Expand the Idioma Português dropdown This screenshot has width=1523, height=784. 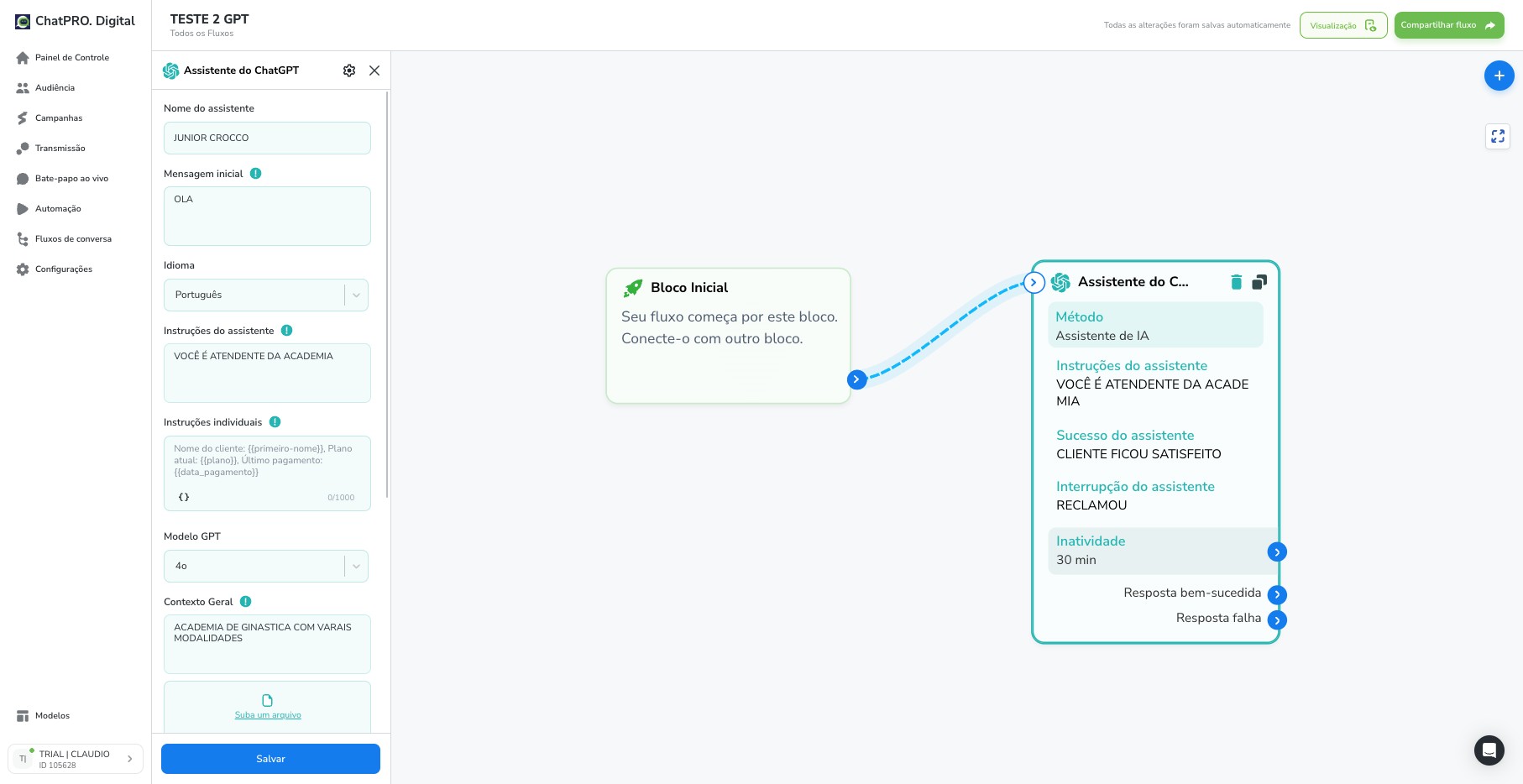pyautogui.click(x=266, y=295)
